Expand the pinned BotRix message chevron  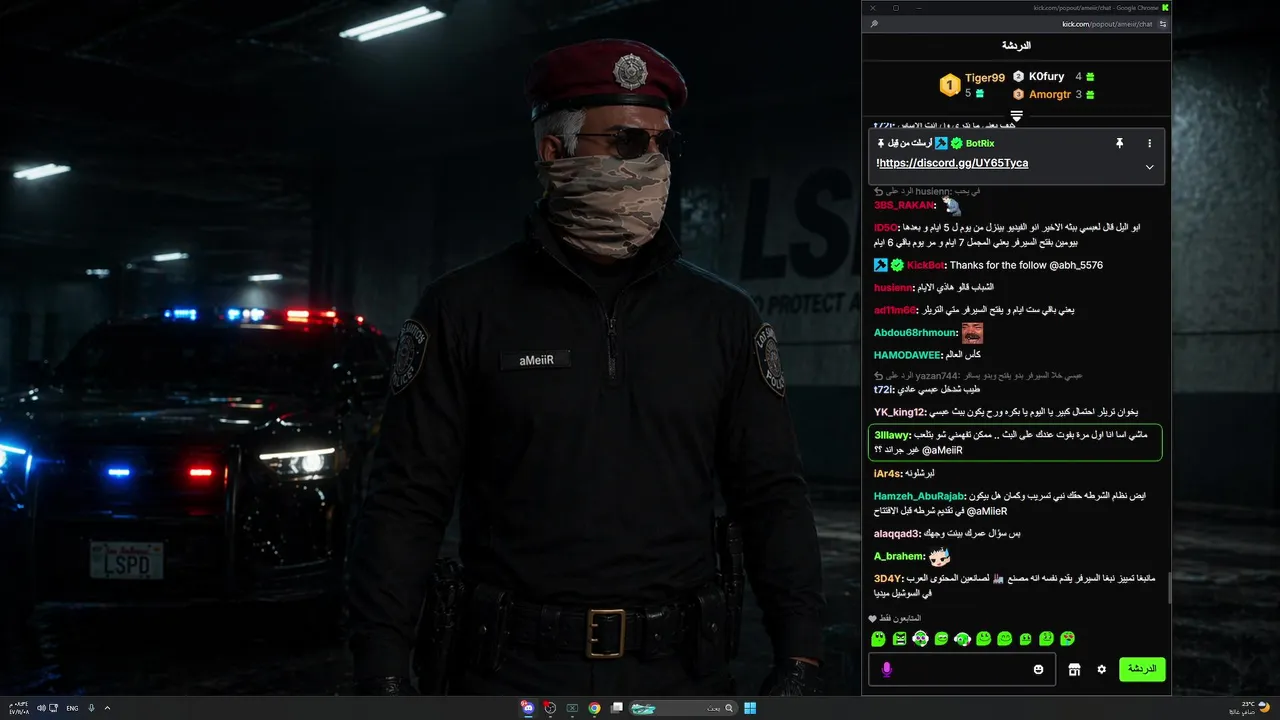[x=1149, y=167]
